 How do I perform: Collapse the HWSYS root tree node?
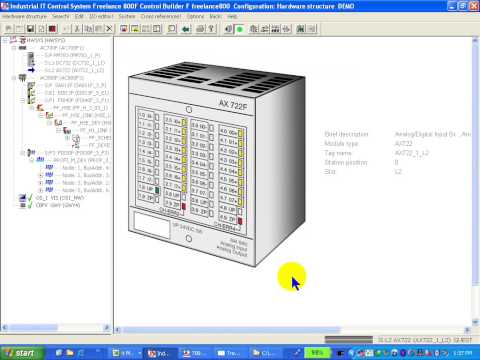pyautogui.click(x=5, y=40)
